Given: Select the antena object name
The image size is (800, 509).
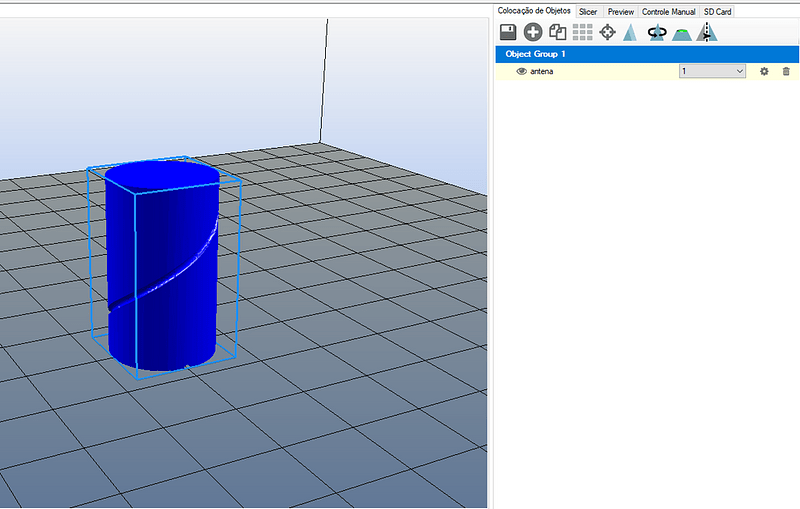Looking at the screenshot, I should (541, 71).
